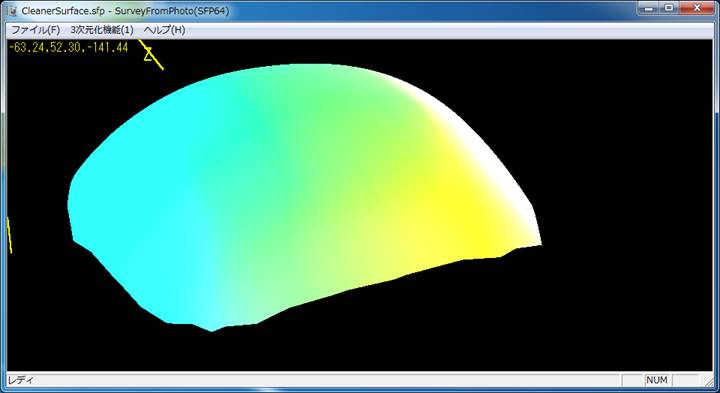Close the CleanerSurface.sfp window
The image size is (720, 393).
click(697, 8)
